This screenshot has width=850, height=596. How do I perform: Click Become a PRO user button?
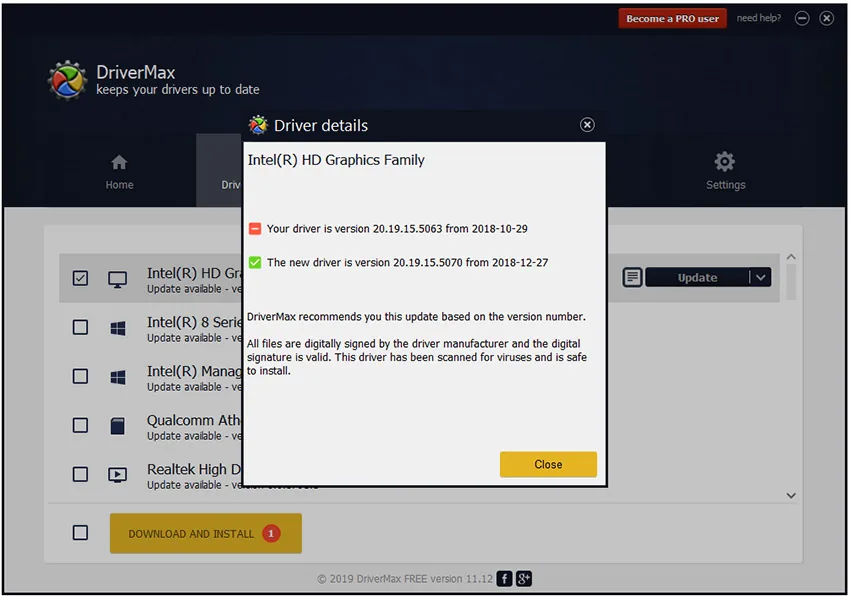672,18
